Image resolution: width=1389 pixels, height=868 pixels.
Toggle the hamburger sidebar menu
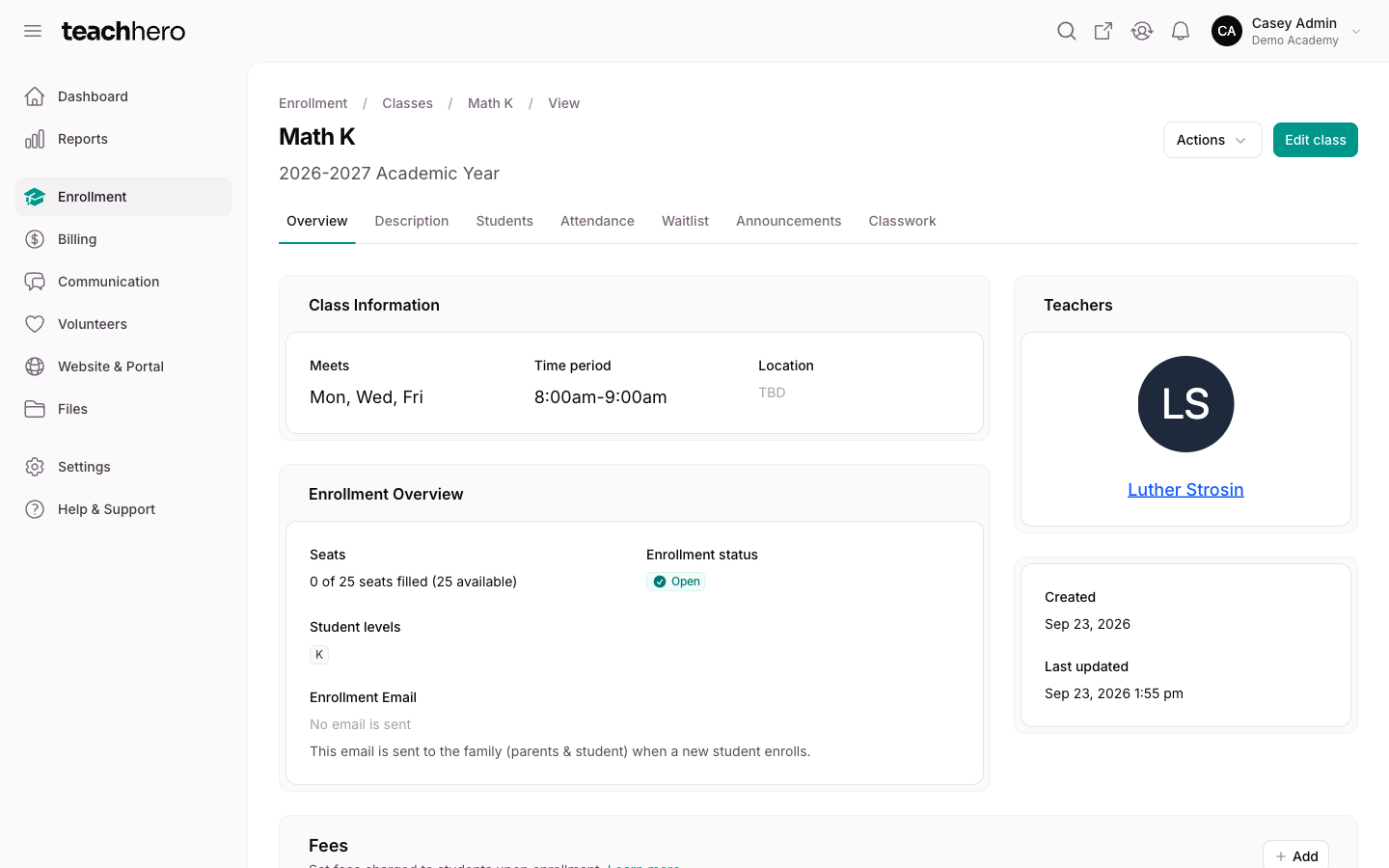pyautogui.click(x=33, y=31)
